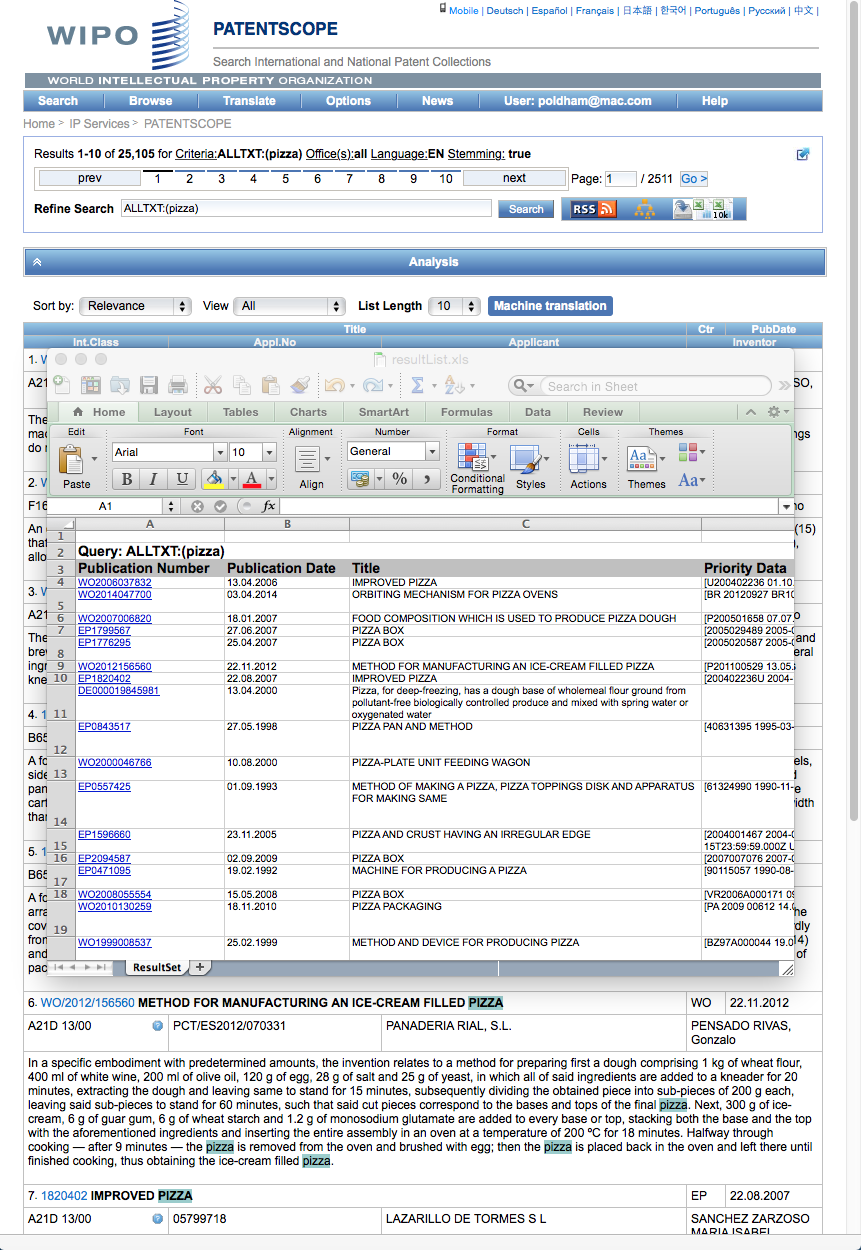Open WO2006037832 link in spreadsheet

point(115,582)
